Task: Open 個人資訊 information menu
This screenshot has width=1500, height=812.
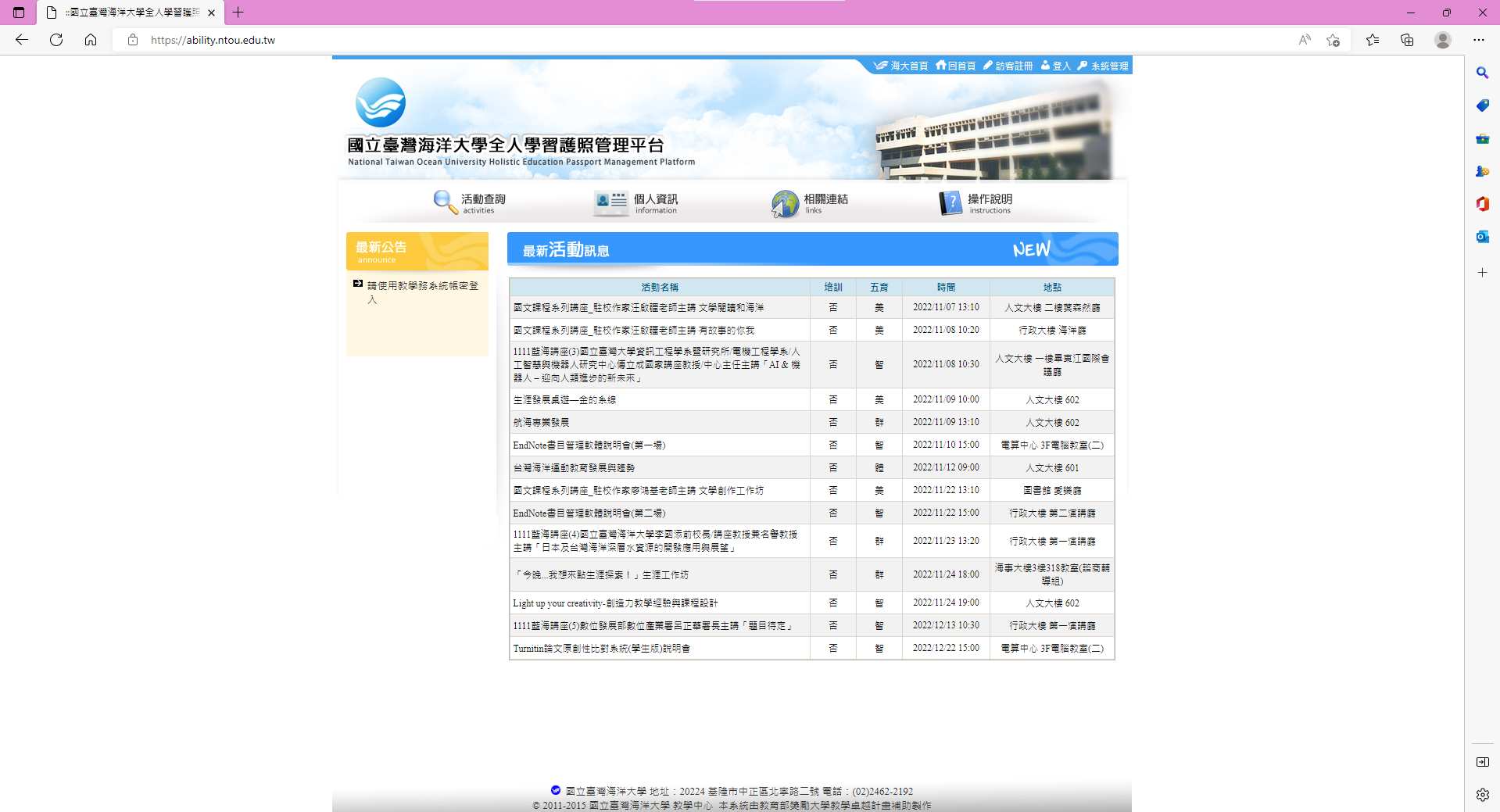Action: [636, 203]
